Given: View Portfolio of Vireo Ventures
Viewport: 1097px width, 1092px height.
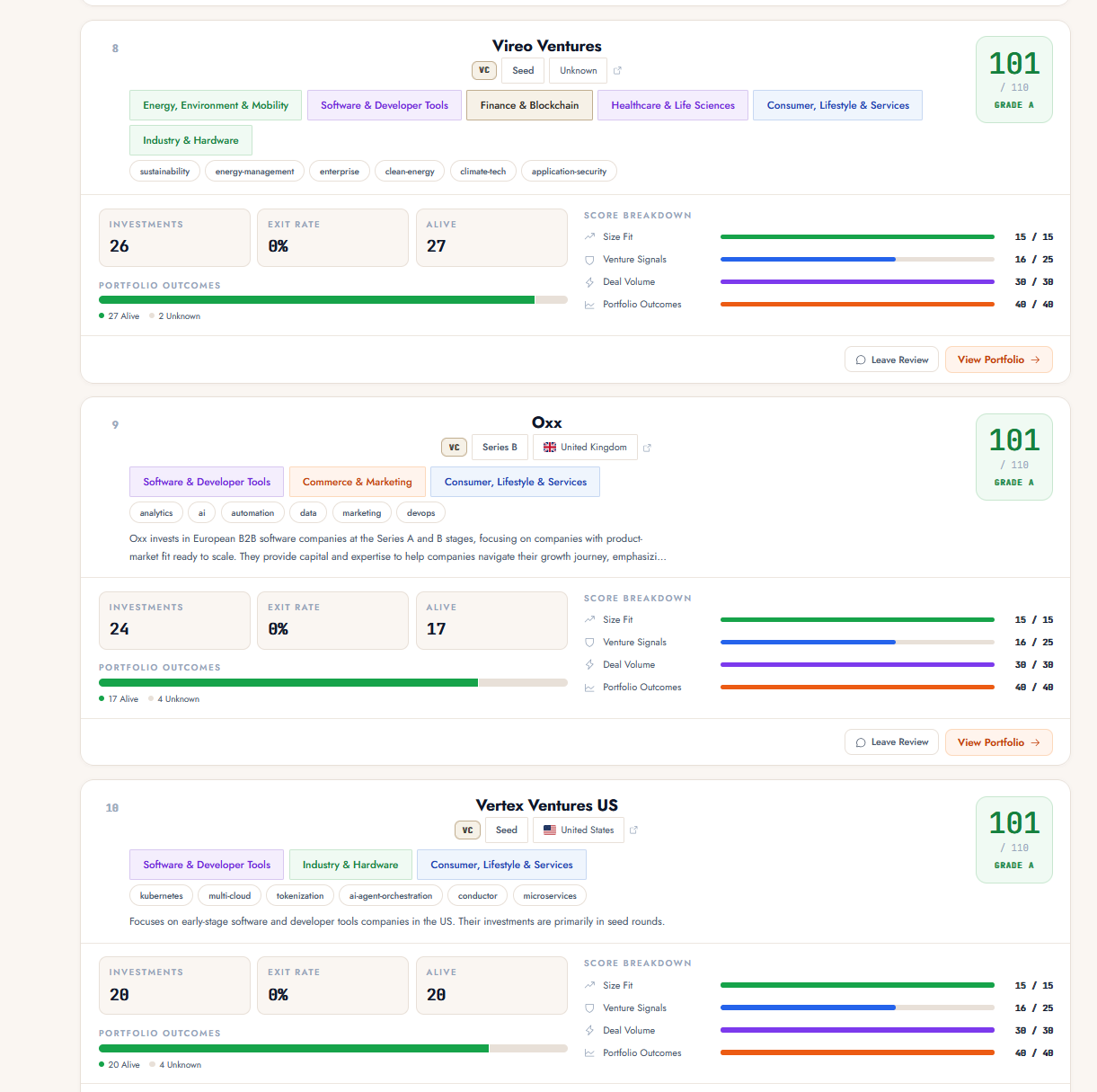Looking at the screenshot, I should [999, 360].
